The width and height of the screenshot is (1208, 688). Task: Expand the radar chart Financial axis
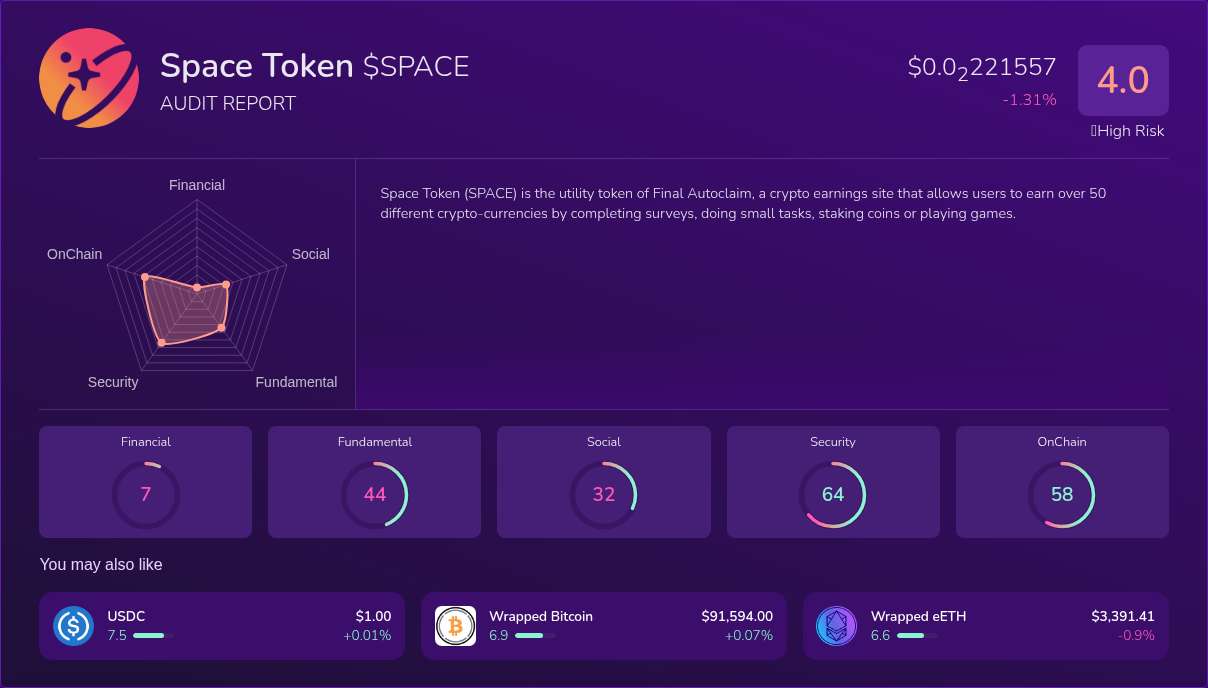(x=196, y=185)
